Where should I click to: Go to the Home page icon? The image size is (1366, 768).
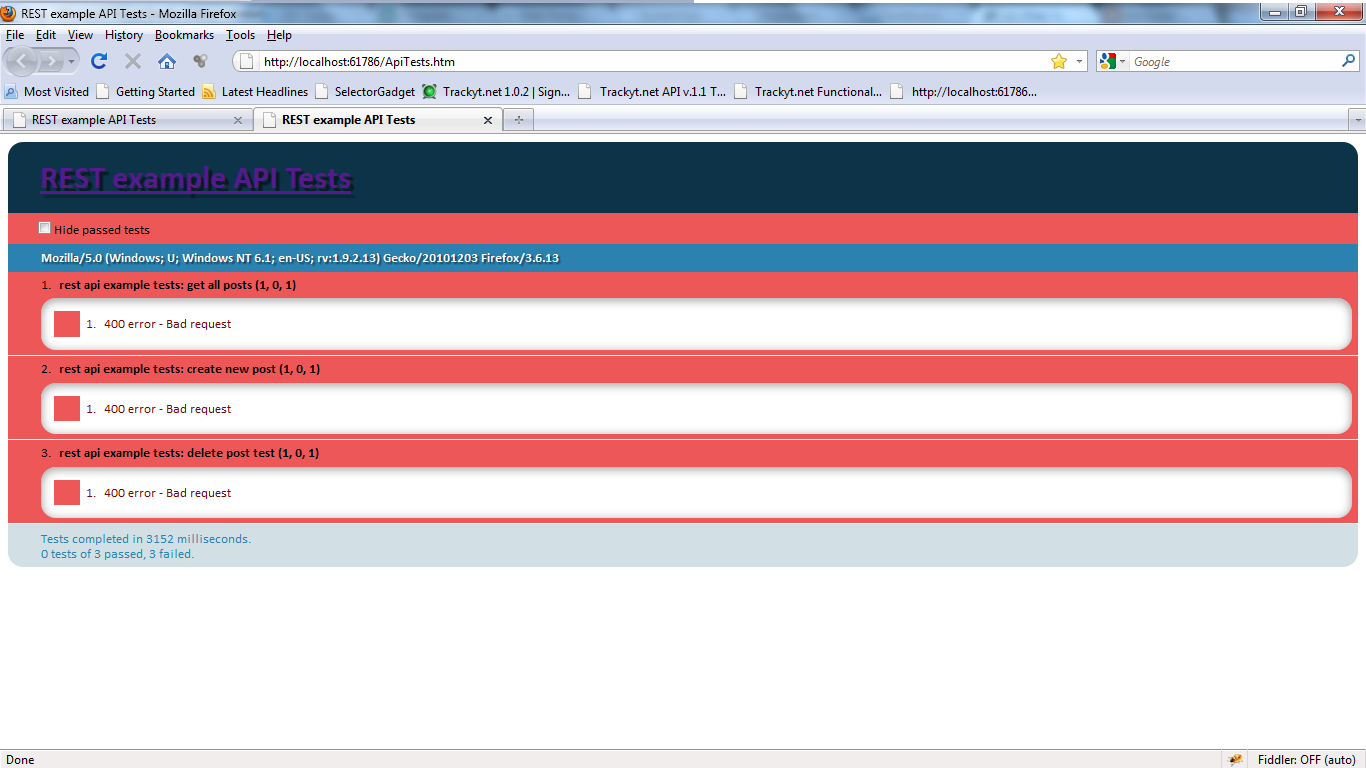(167, 61)
